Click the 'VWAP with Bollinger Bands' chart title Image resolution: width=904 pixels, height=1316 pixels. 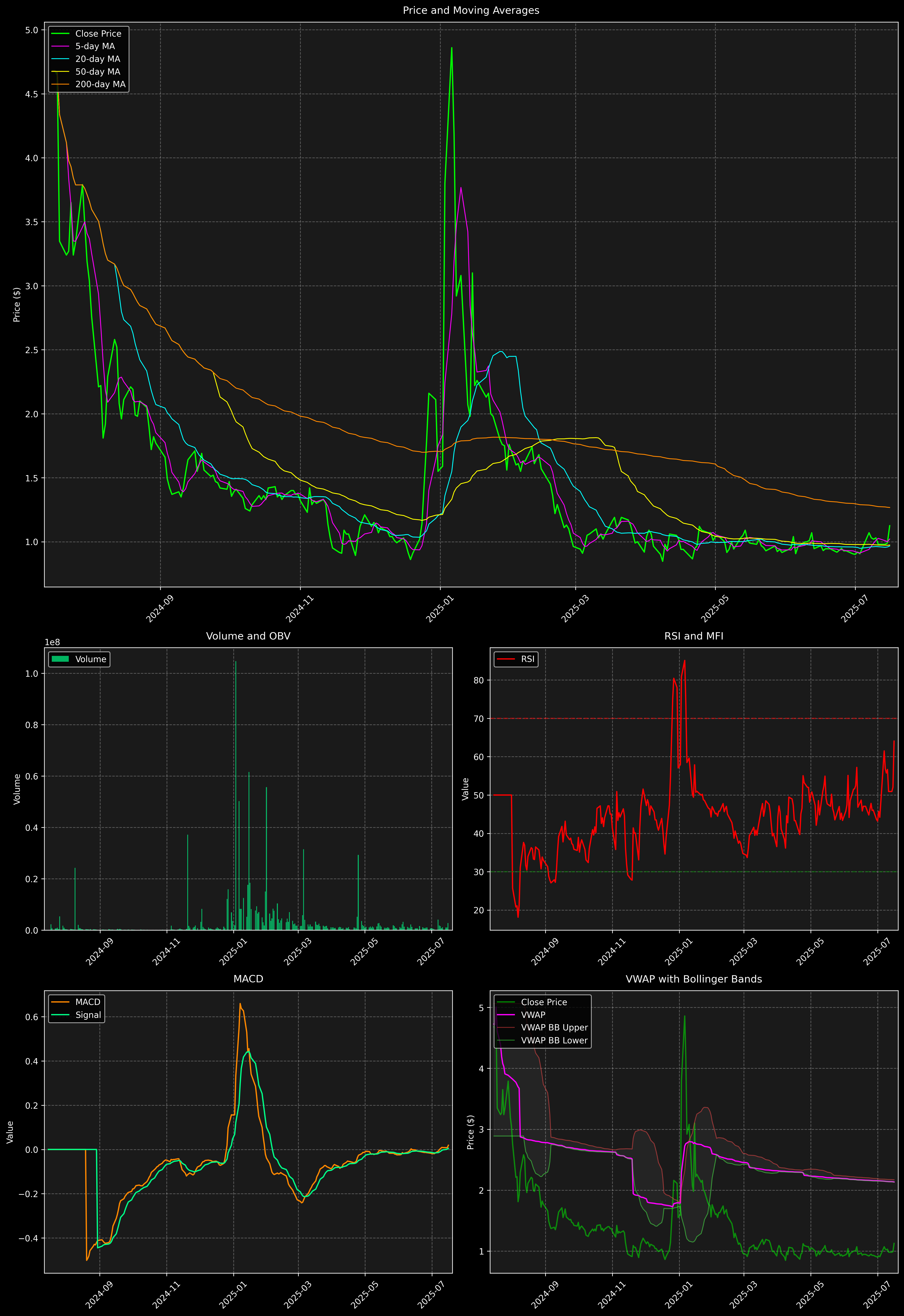[x=694, y=979]
